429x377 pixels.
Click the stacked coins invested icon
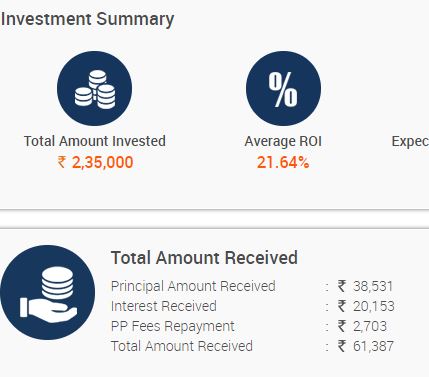pyautogui.click(x=95, y=88)
